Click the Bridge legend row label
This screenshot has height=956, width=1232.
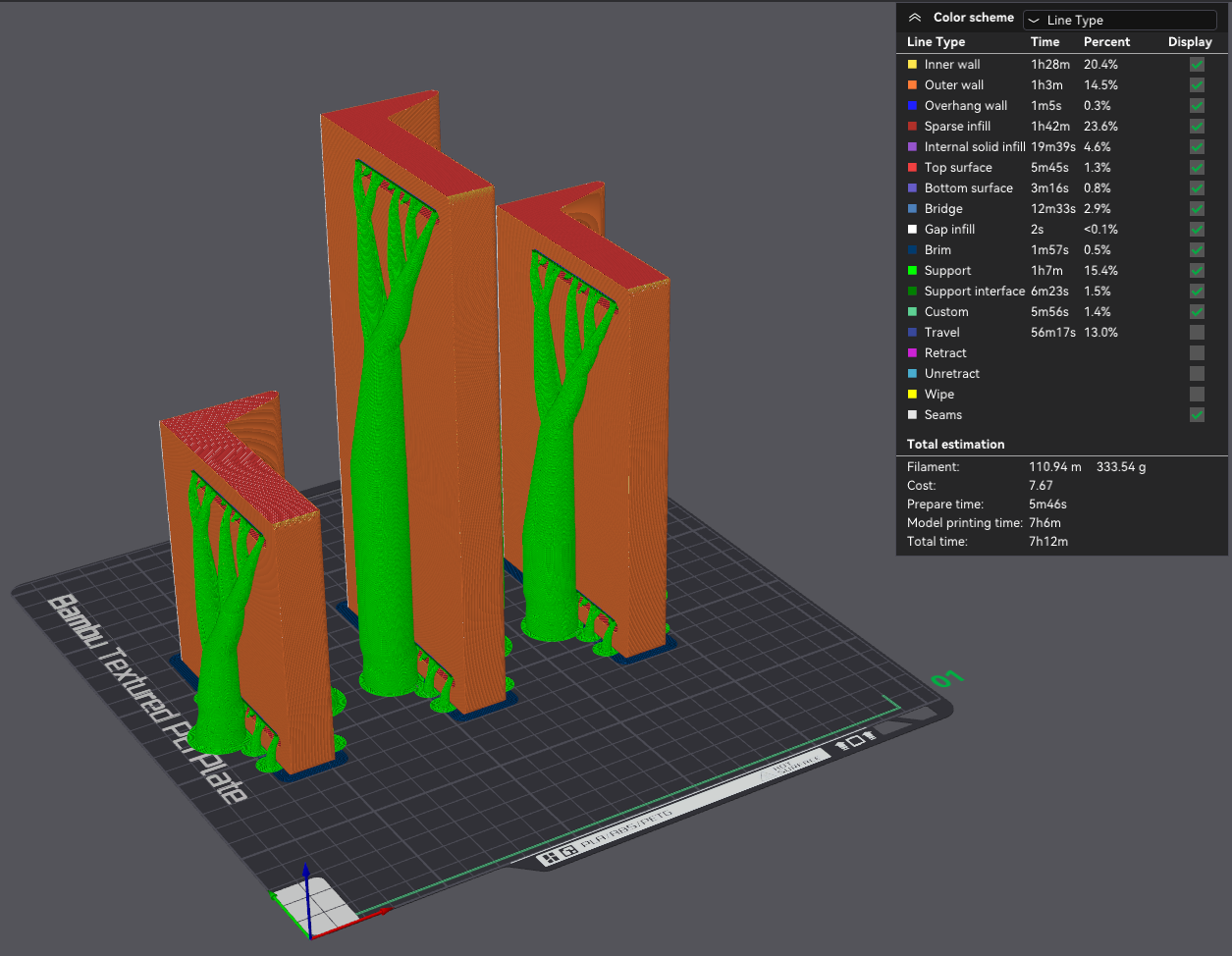[943, 209]
